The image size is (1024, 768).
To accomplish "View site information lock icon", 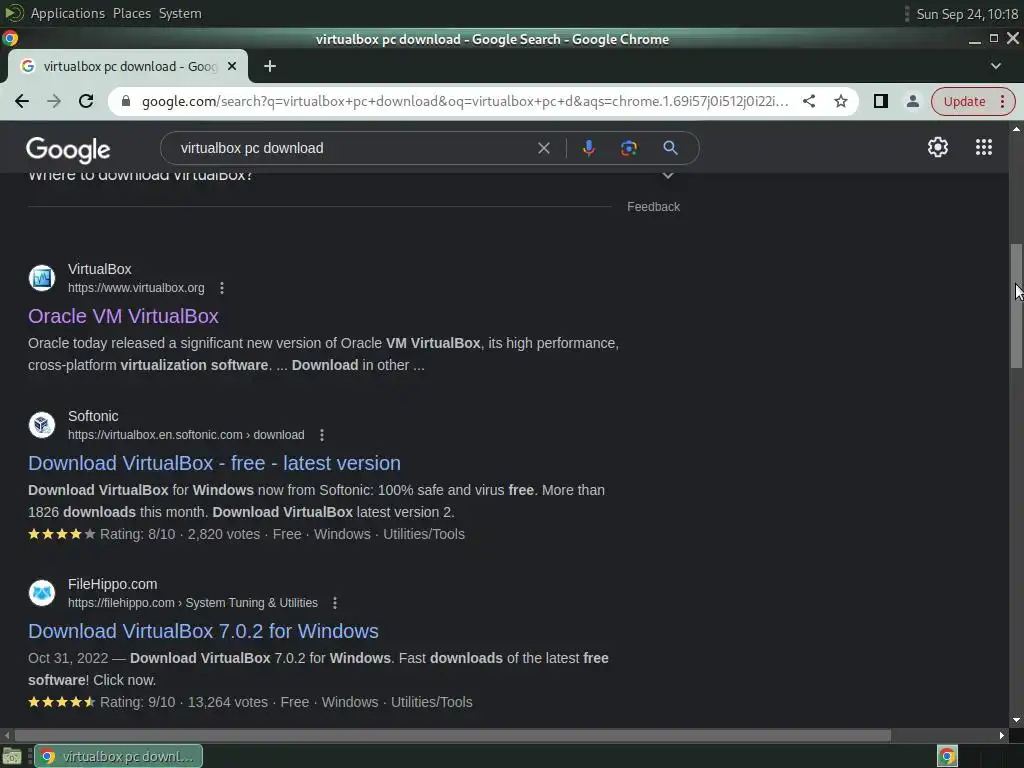I will [126, 101].
